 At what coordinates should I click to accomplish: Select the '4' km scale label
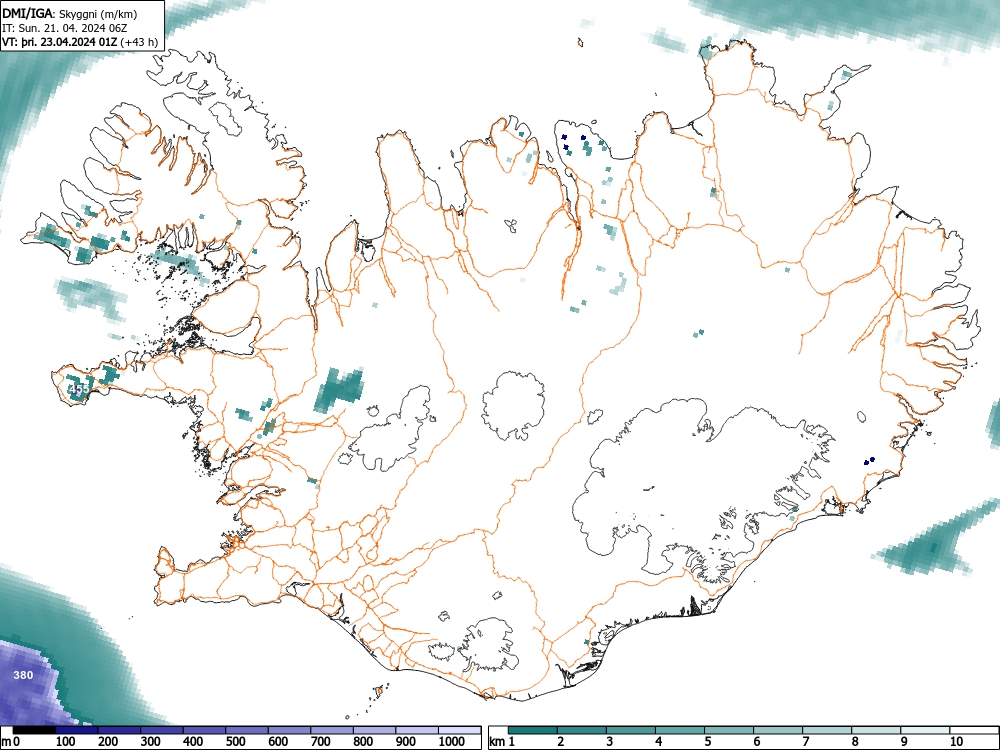[x=659, y=742]
